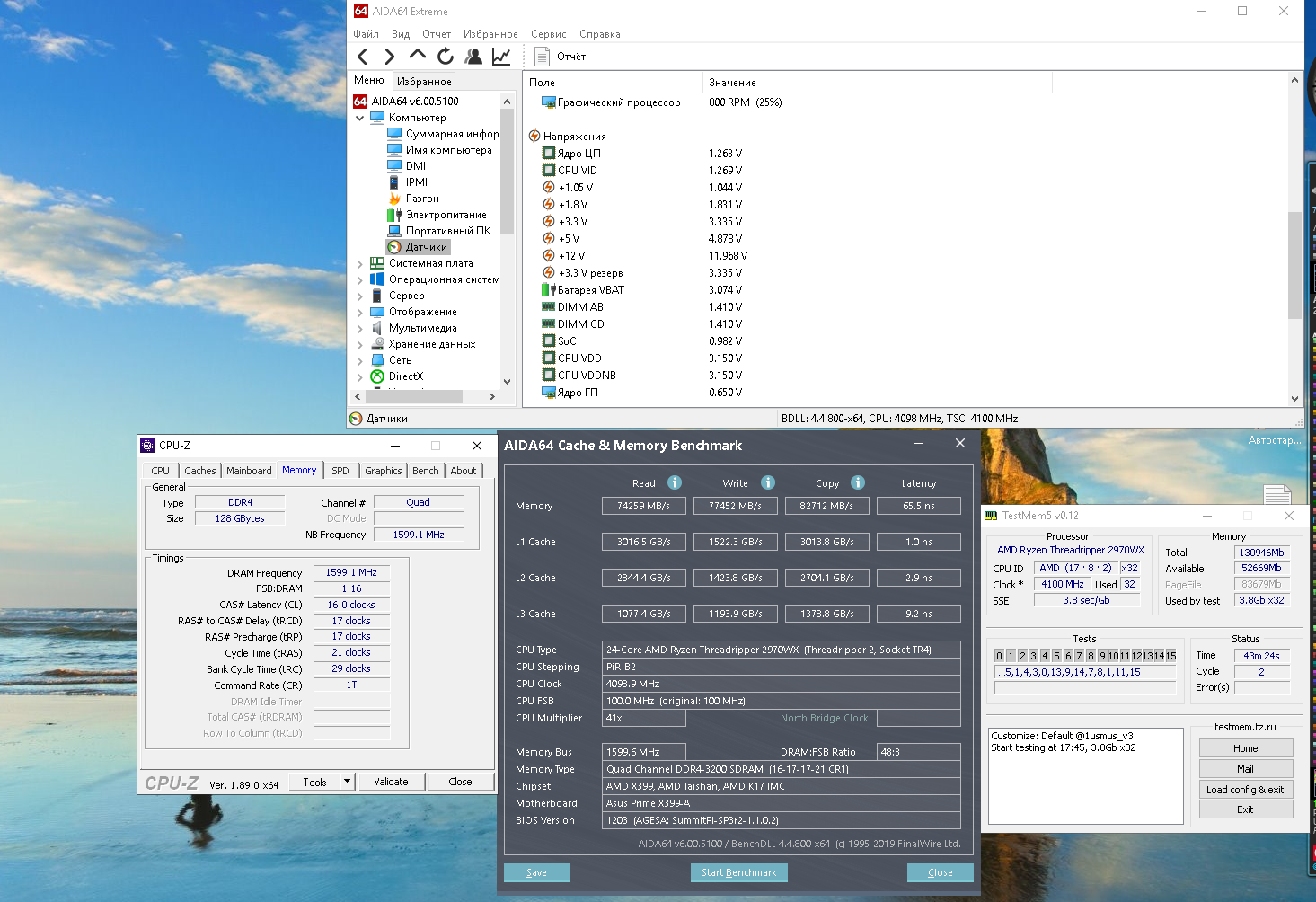
Task: Open the Graphics tab in CPU-Z
Action: coord(384,471)
